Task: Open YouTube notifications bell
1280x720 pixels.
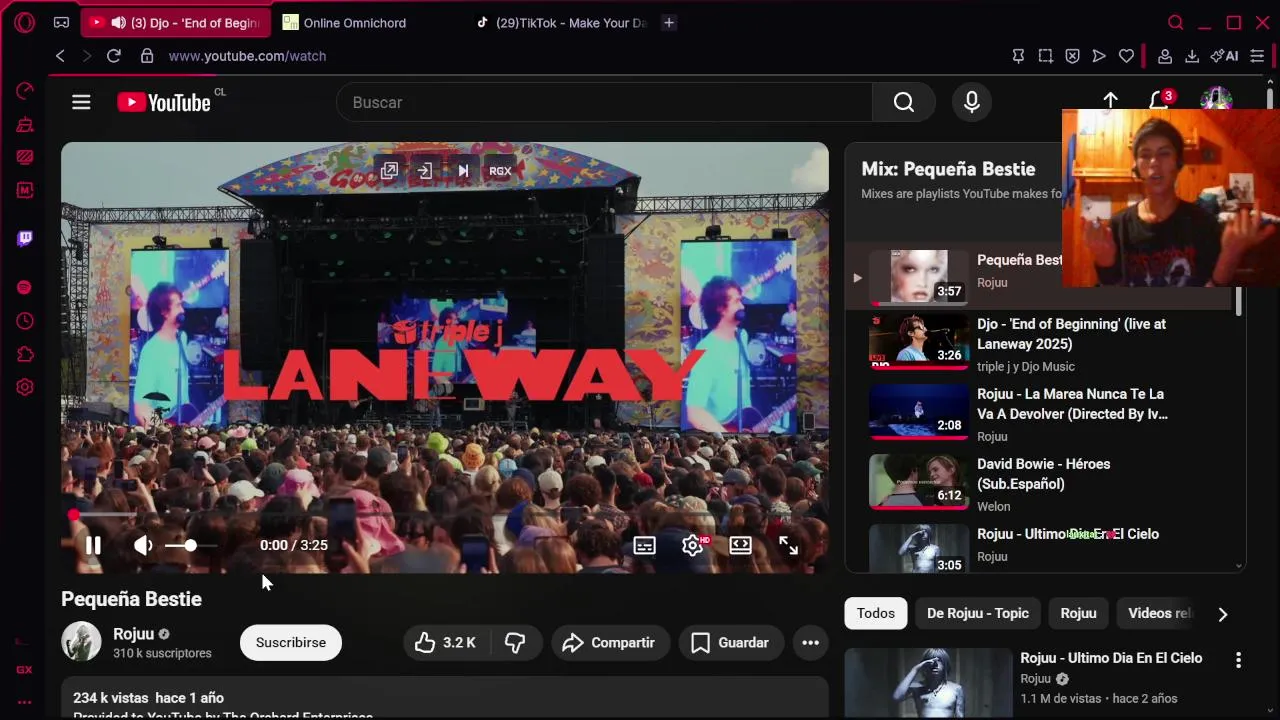Action: 1158,100
